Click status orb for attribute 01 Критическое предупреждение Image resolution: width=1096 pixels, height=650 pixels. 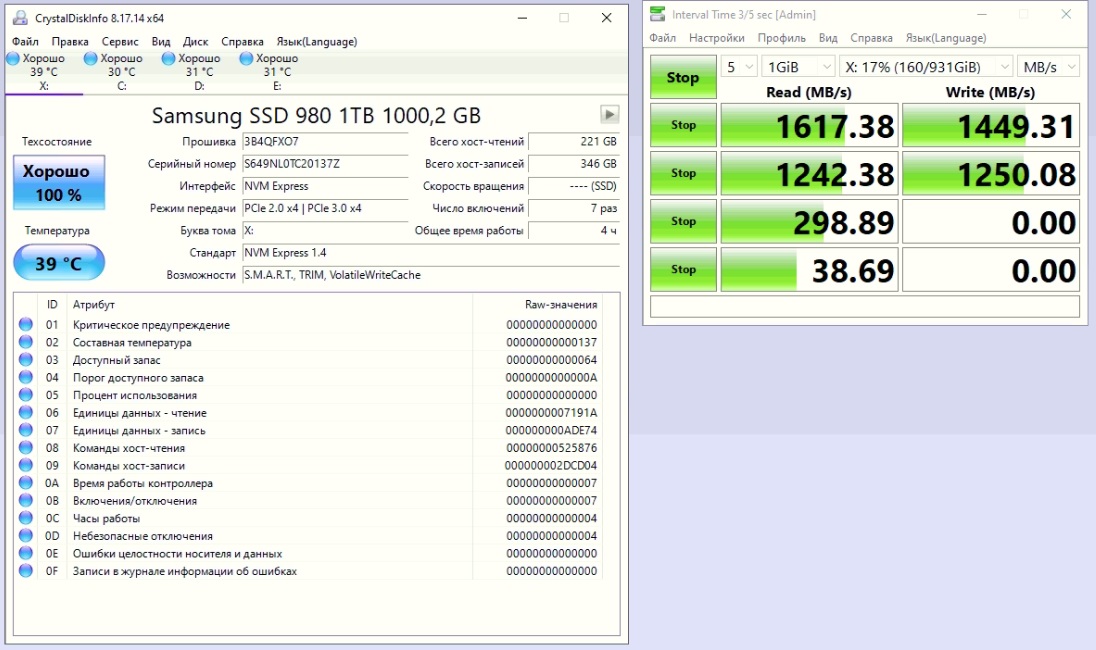[x=26, y=324]
